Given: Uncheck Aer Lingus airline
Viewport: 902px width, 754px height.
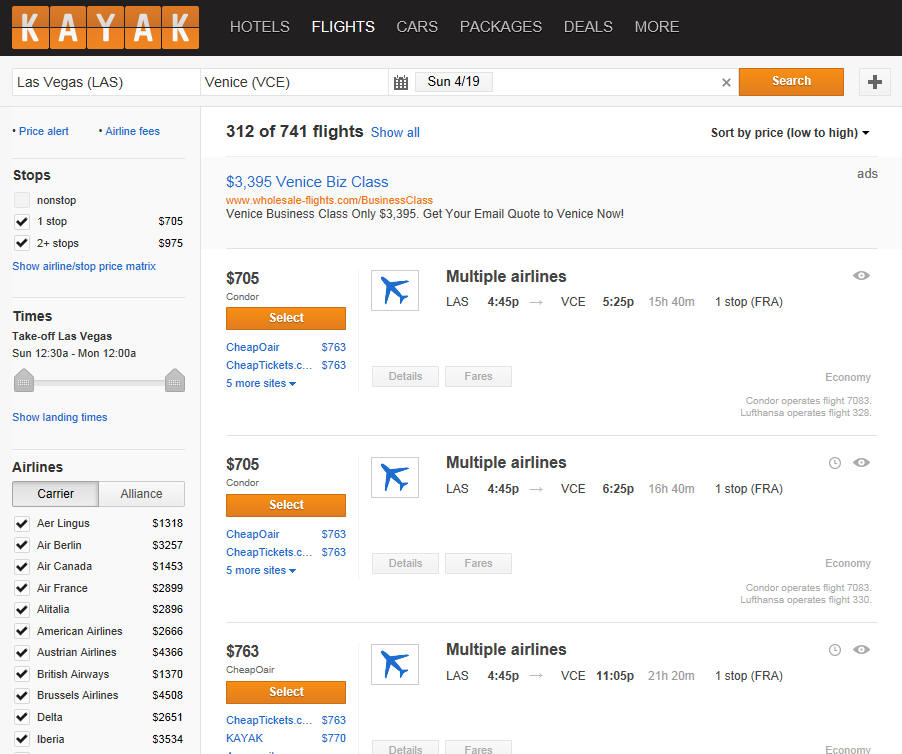Looking at the screenshot, I should click(22, 523).
